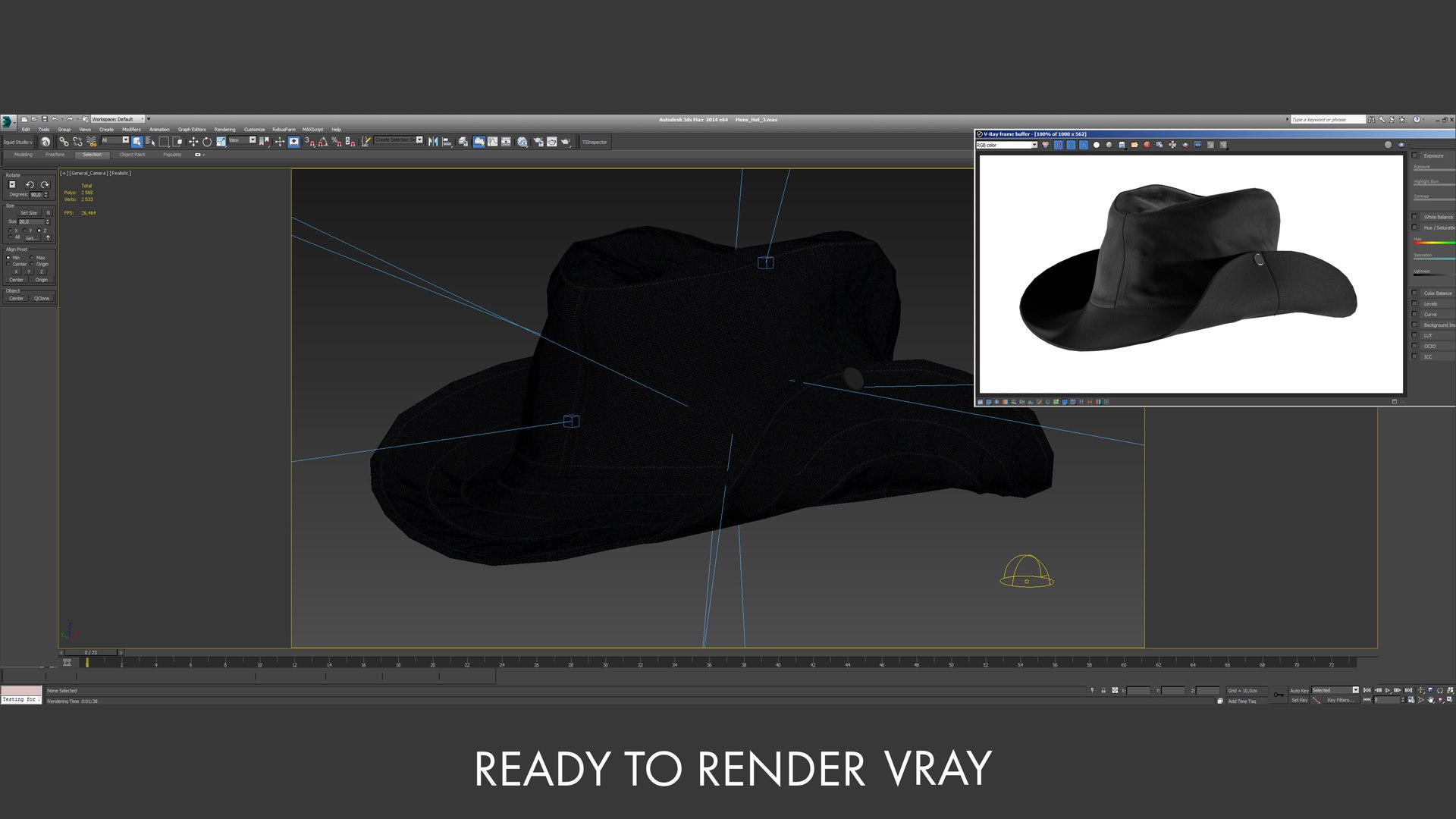Open the viewport [+] options menu

tap(64, 173)
